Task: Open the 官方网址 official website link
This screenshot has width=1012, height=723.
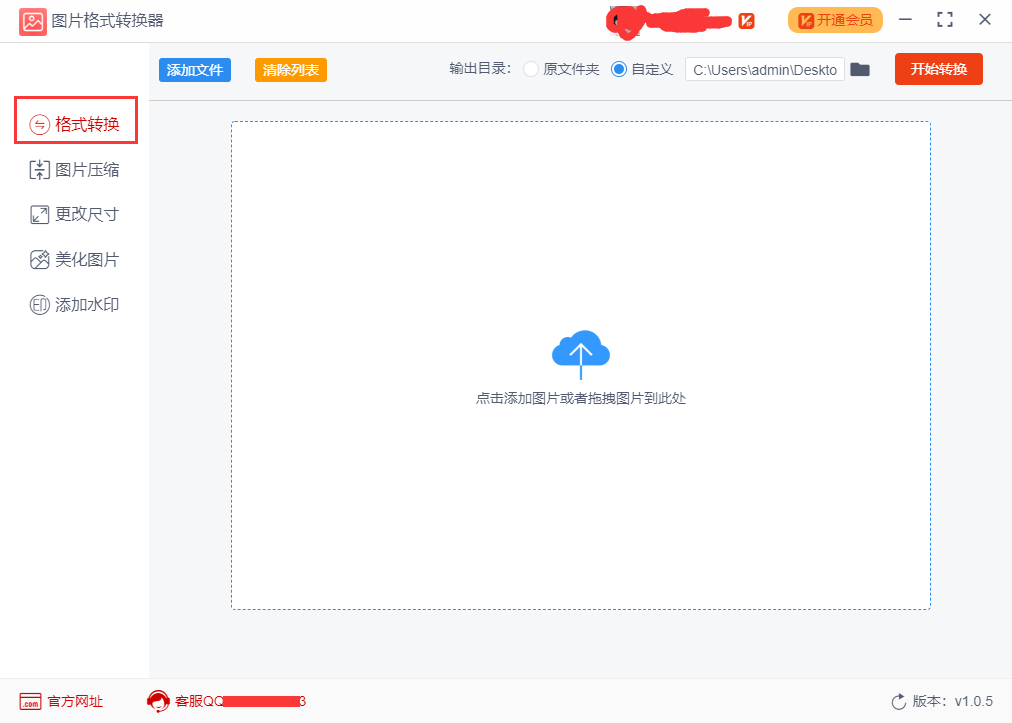Action: pyautogui.click(x=60, y=701)
